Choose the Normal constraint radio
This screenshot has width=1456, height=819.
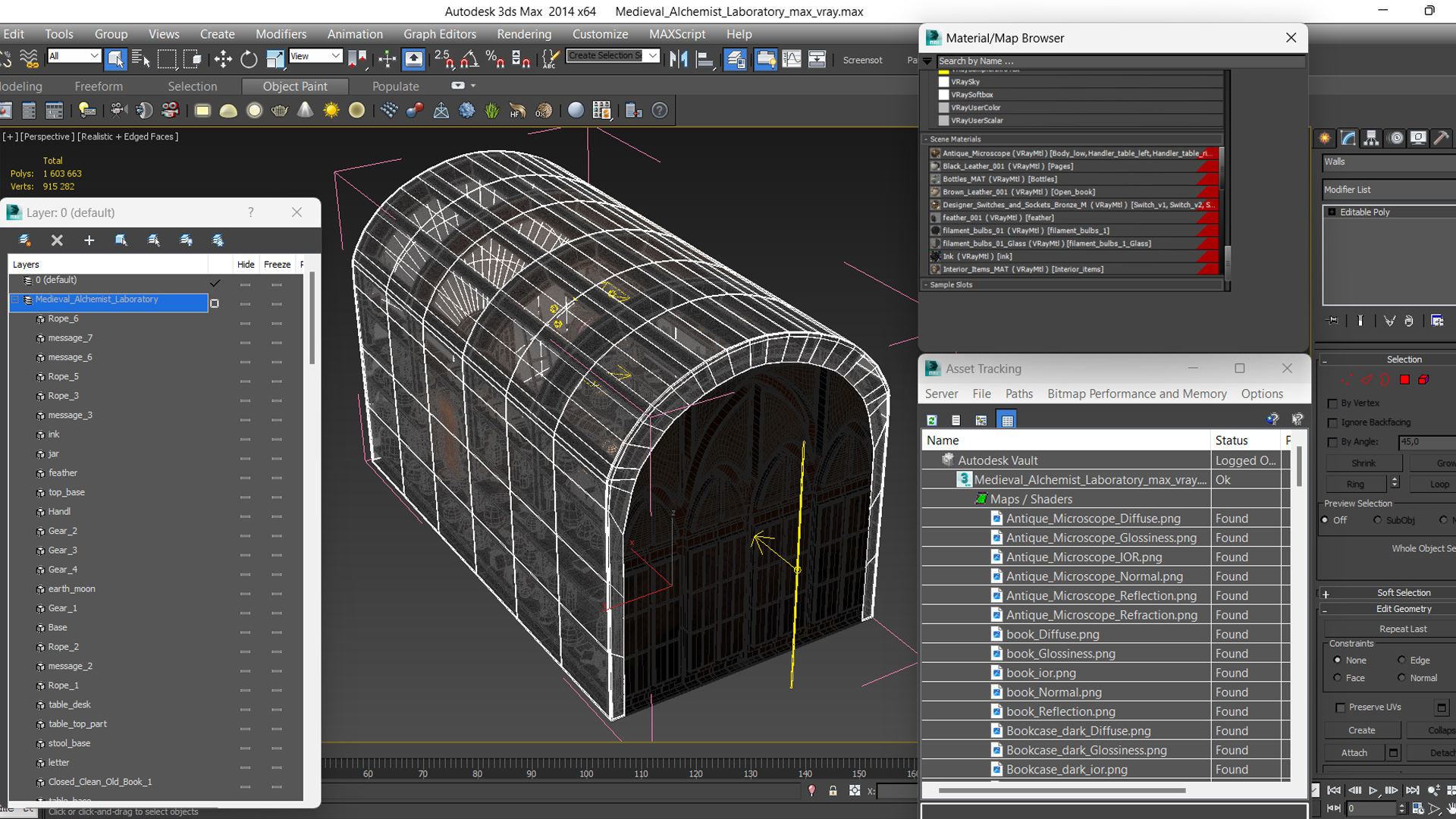[1401, 678]
